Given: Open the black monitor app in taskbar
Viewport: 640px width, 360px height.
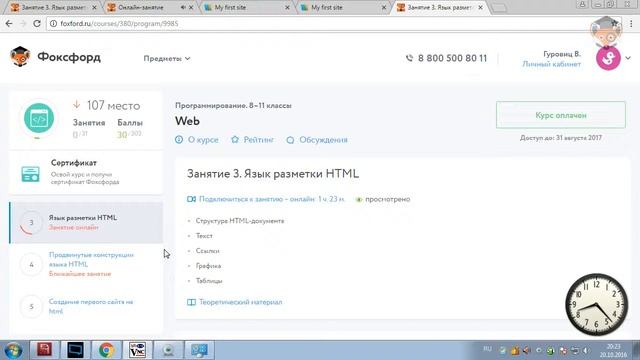Looking at the screenshot, I should pos(75,350).
